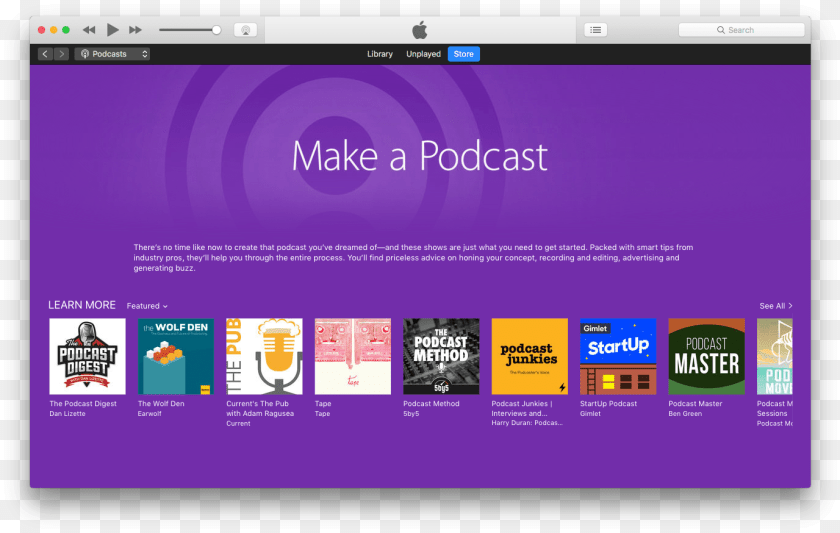Click The Podcast Digest title link

[x=83, y=403]
